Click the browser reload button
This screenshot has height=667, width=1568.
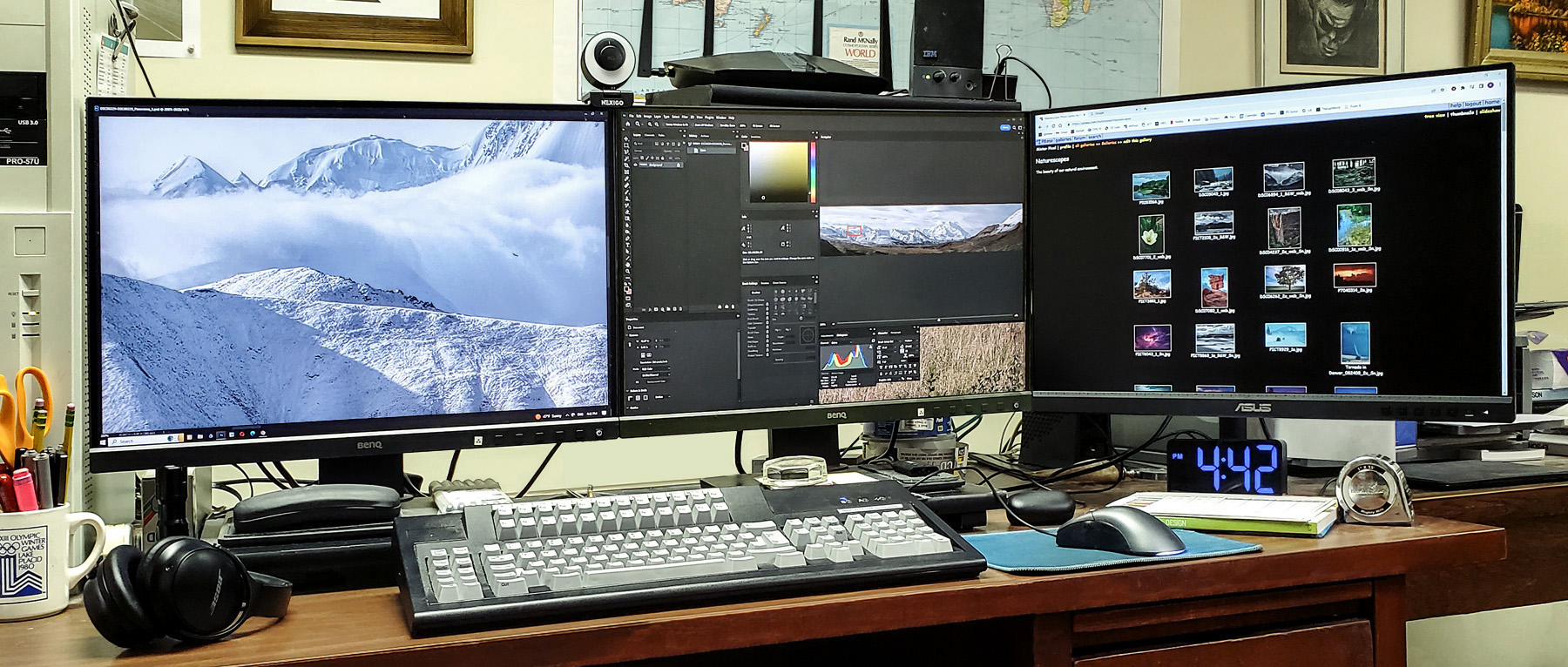(1053, 126)
